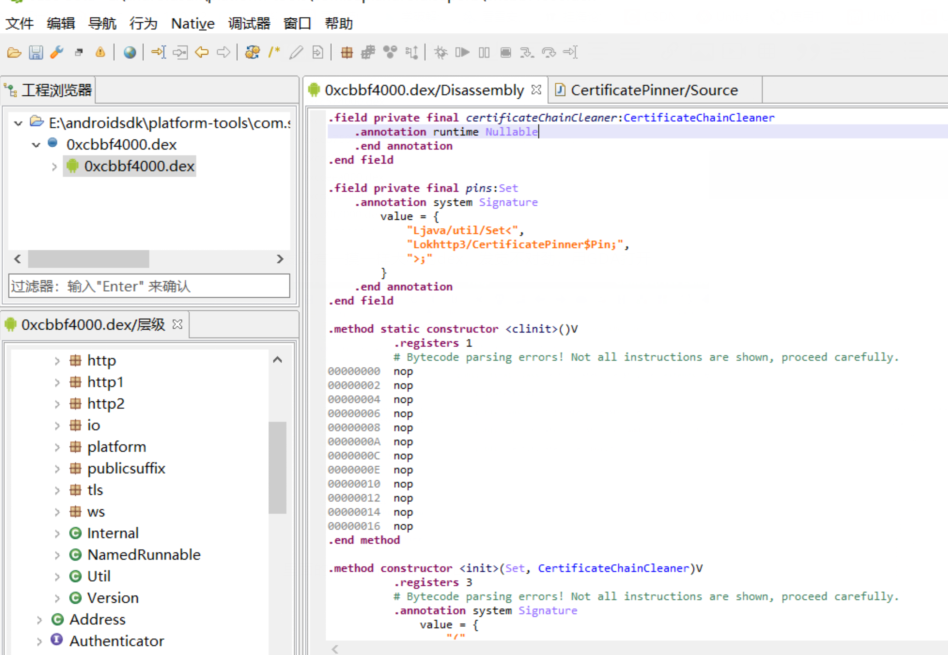948x655 pixels.
Task: Expand the nested 0xcbbf4000.dex Android node
Action: tap(54, 166)
